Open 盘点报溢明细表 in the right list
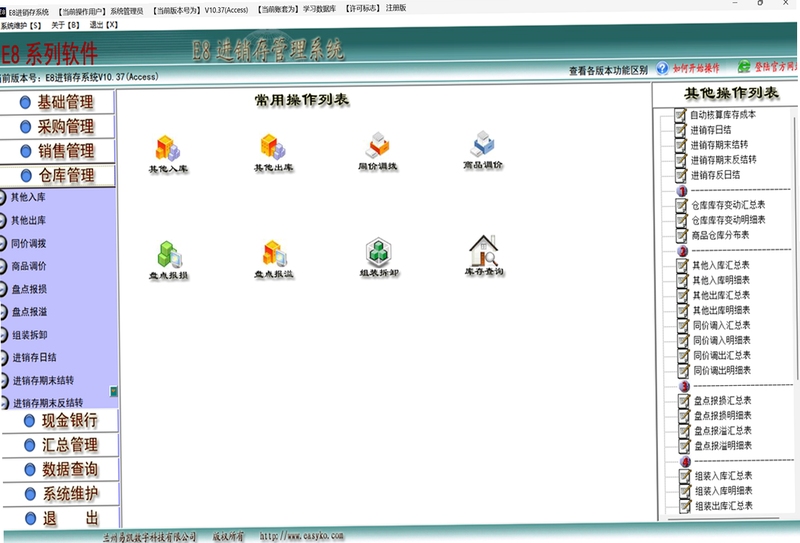800x543 pixels. click(x=723, y=446)
